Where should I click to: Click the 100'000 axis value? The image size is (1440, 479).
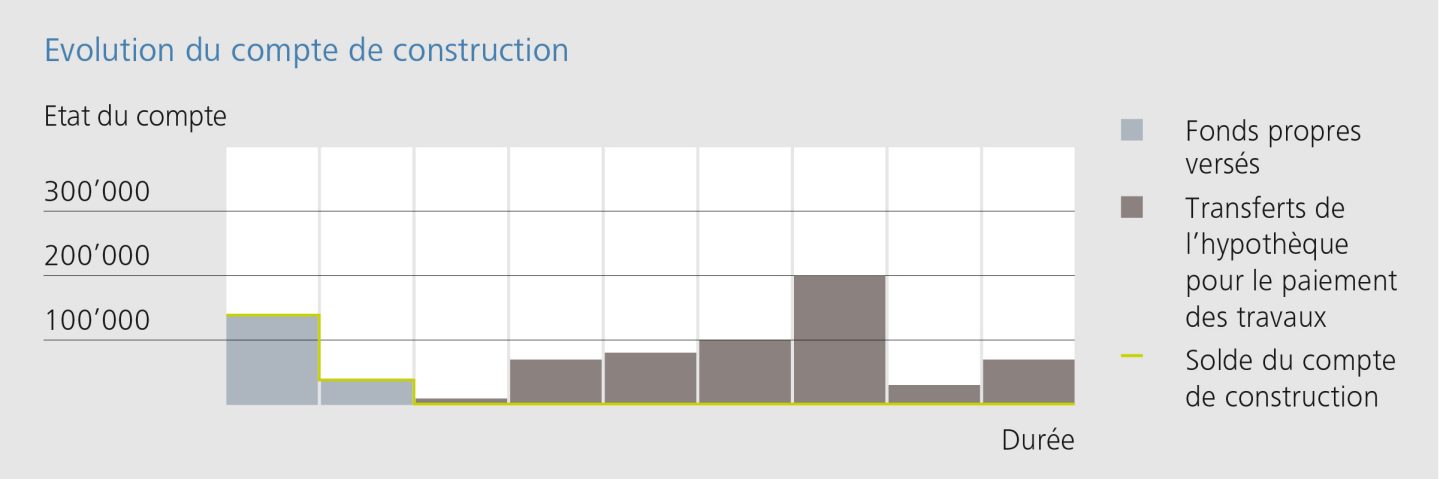97,321
